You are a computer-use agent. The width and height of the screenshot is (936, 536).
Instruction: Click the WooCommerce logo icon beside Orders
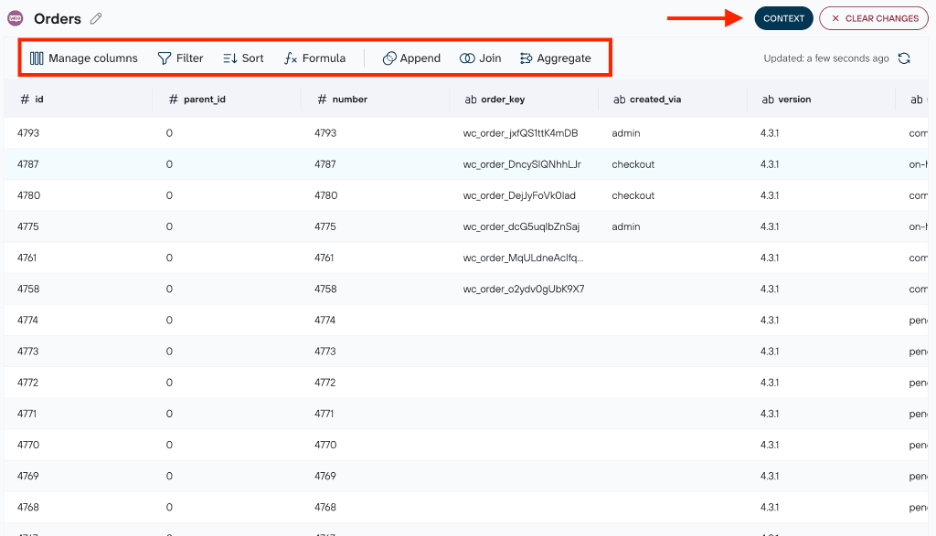pos(15,19)
